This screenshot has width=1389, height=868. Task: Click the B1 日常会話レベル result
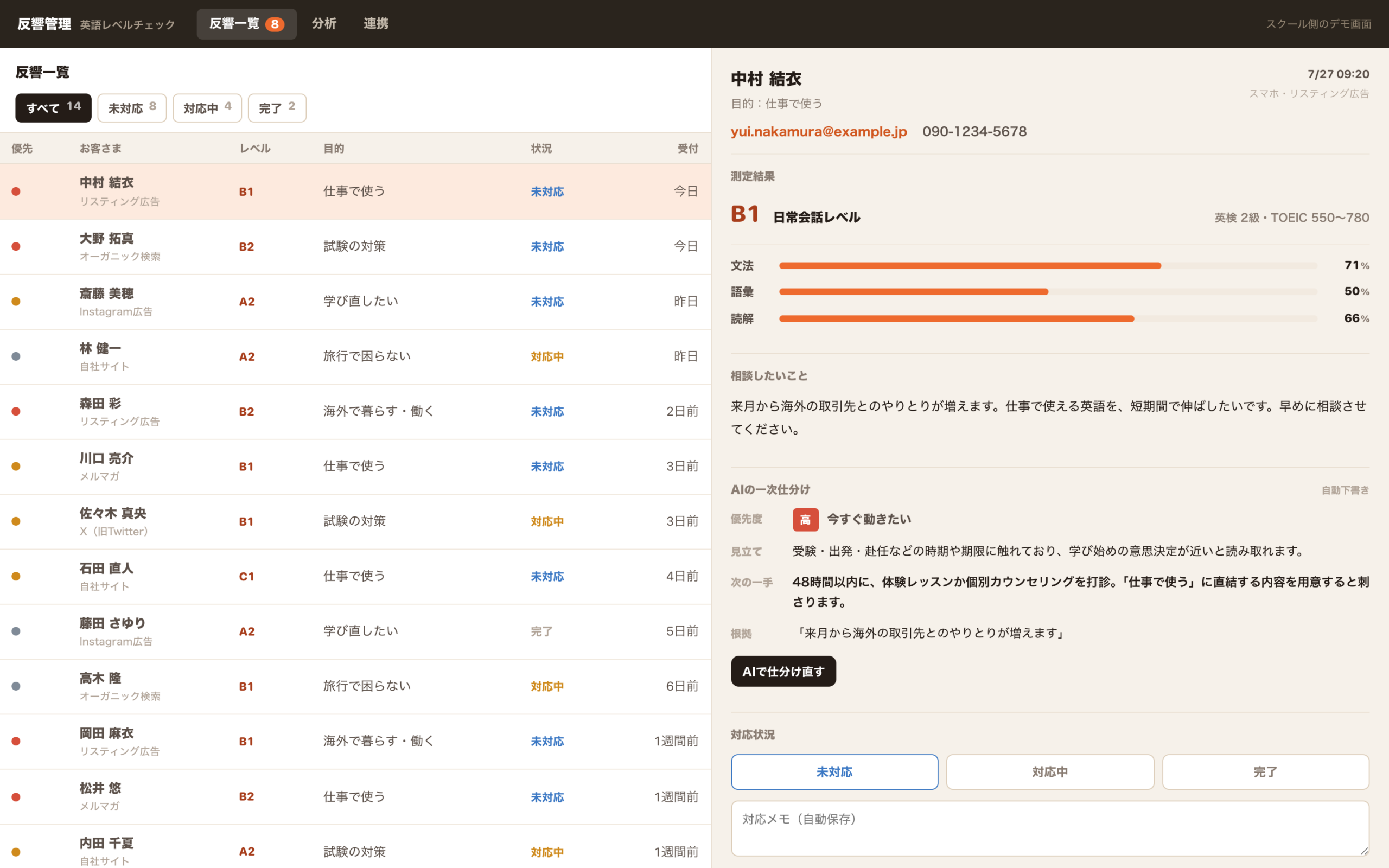click(795, 215)
